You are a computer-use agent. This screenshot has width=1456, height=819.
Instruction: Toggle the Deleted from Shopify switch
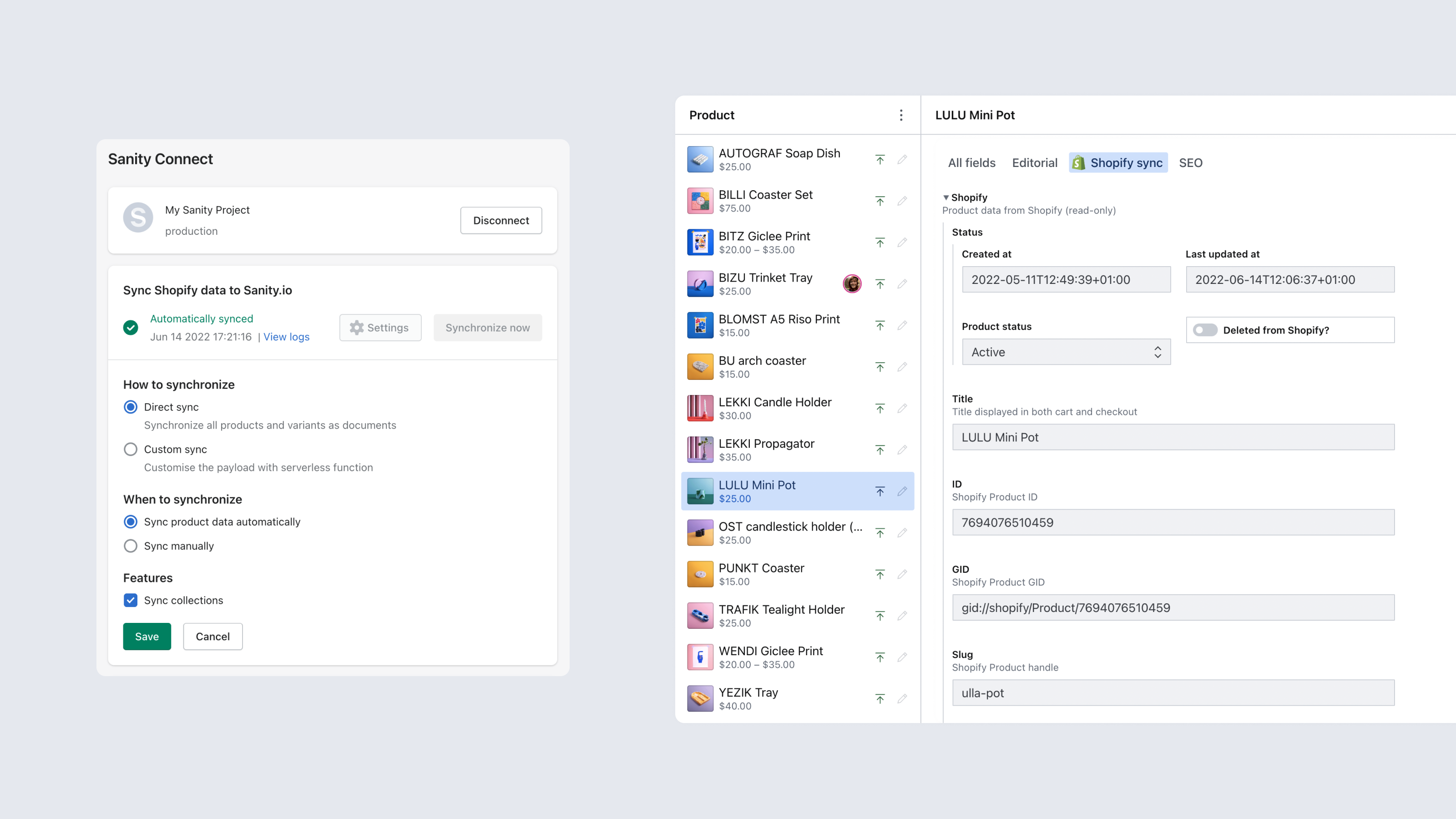pos(1205,330)
